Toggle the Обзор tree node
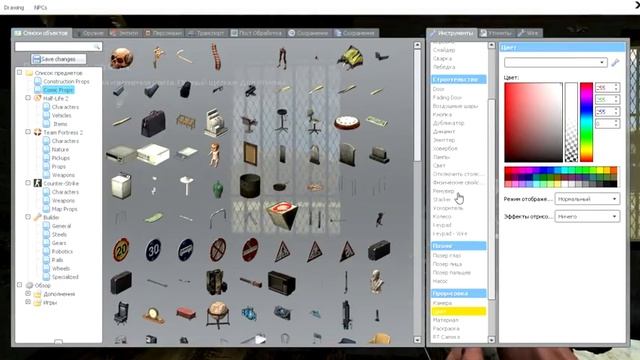The height and width of the screenshot is (360, 640). pyautogui.click(x=19, y=285)
